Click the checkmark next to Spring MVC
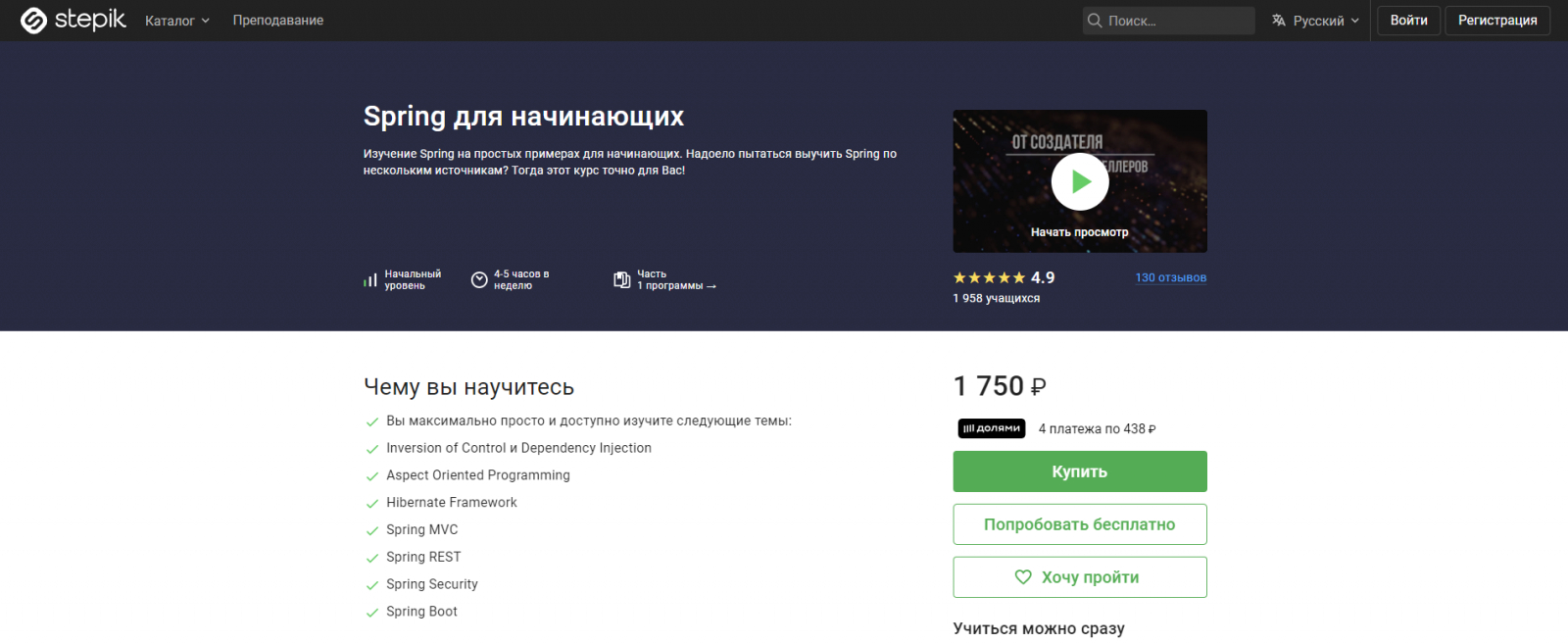The width and height of the screenshot is (1568, 644). pyautogui.click(x=372, y=531)
